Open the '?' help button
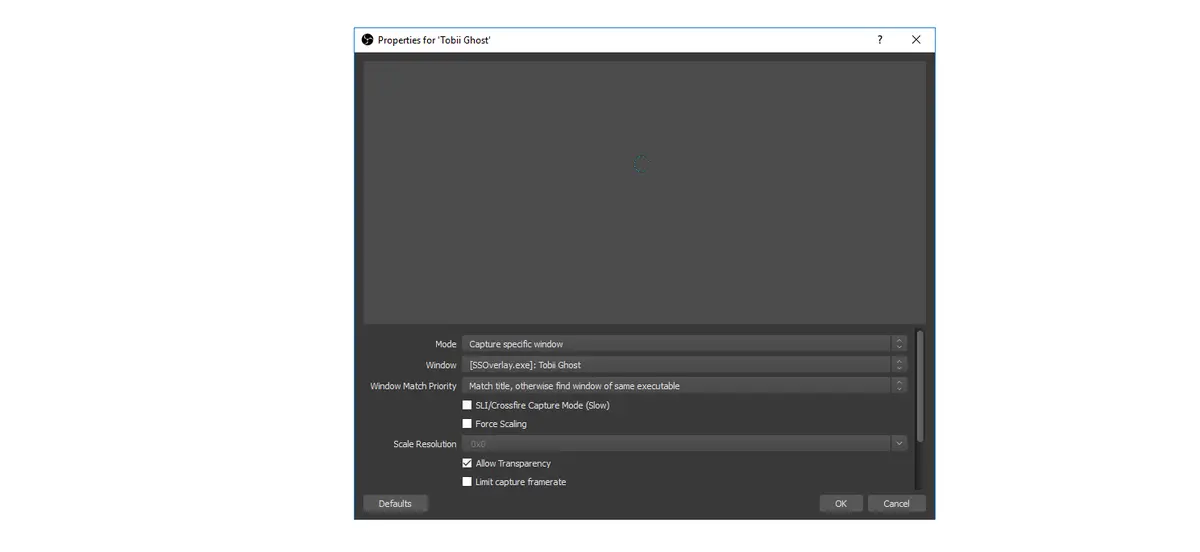Image resolution: width=1200 pixels, height=552 pixels. point(880,40)
